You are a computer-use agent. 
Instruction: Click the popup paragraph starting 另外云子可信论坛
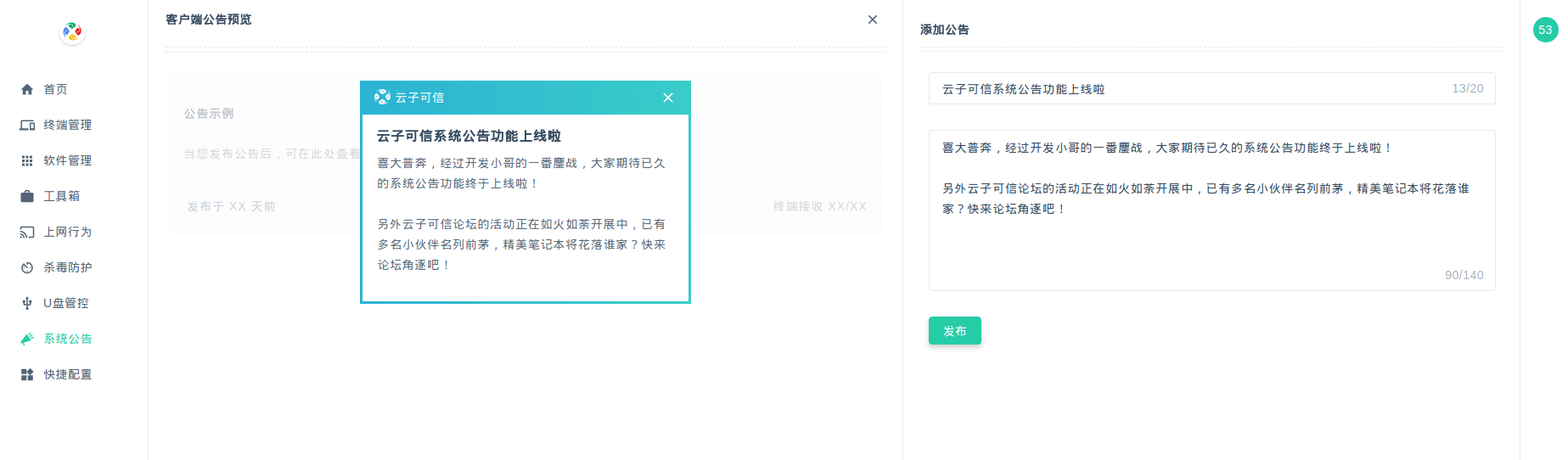click(x=521, y=244)
